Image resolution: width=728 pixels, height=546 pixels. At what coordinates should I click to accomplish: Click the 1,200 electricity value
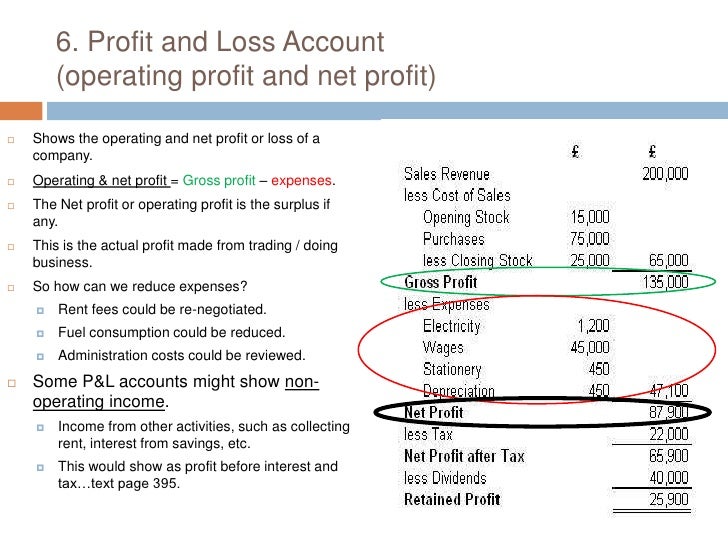click(x=593, y=325)
